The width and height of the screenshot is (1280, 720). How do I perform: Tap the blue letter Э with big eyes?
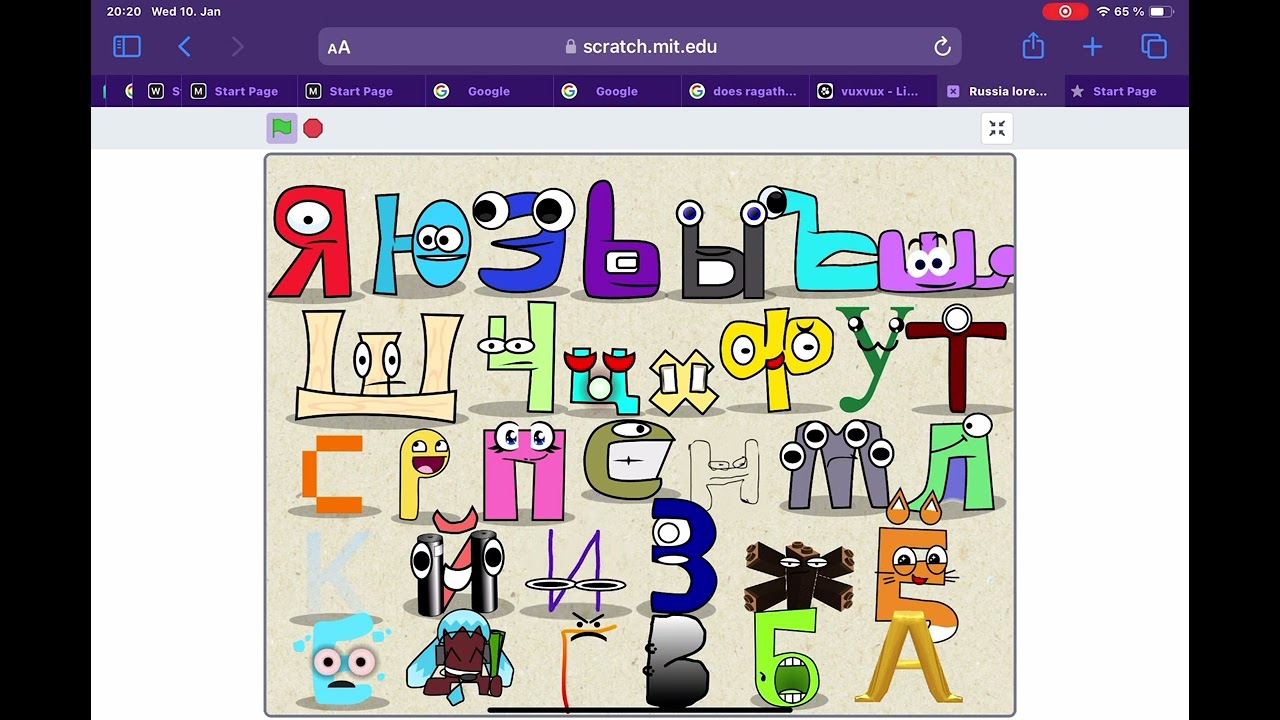coord(522,240)
